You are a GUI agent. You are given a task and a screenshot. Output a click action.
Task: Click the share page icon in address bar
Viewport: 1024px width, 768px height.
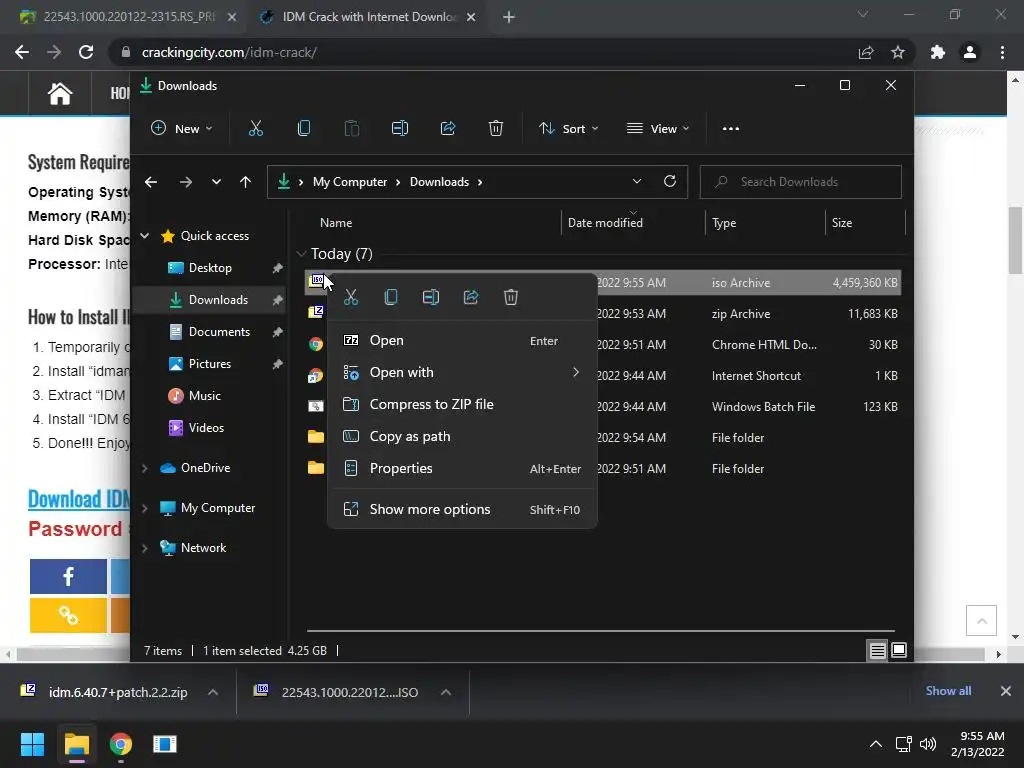866,52
